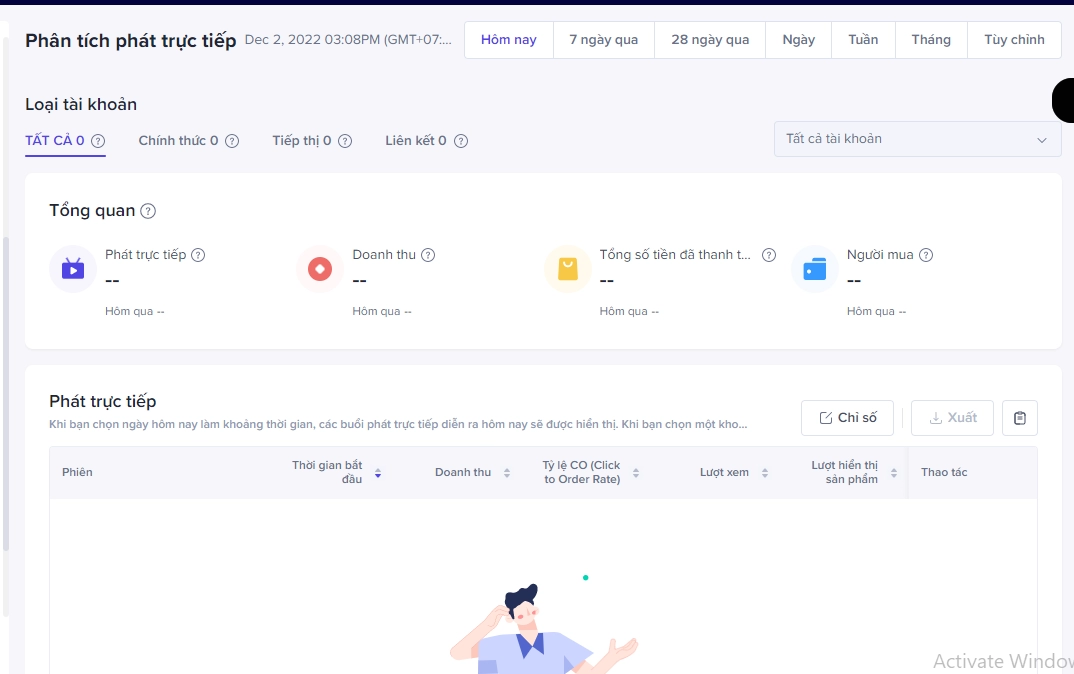Switch to the Tháng range option
This screenshot has width=1074, height=674.
[931, 40]
